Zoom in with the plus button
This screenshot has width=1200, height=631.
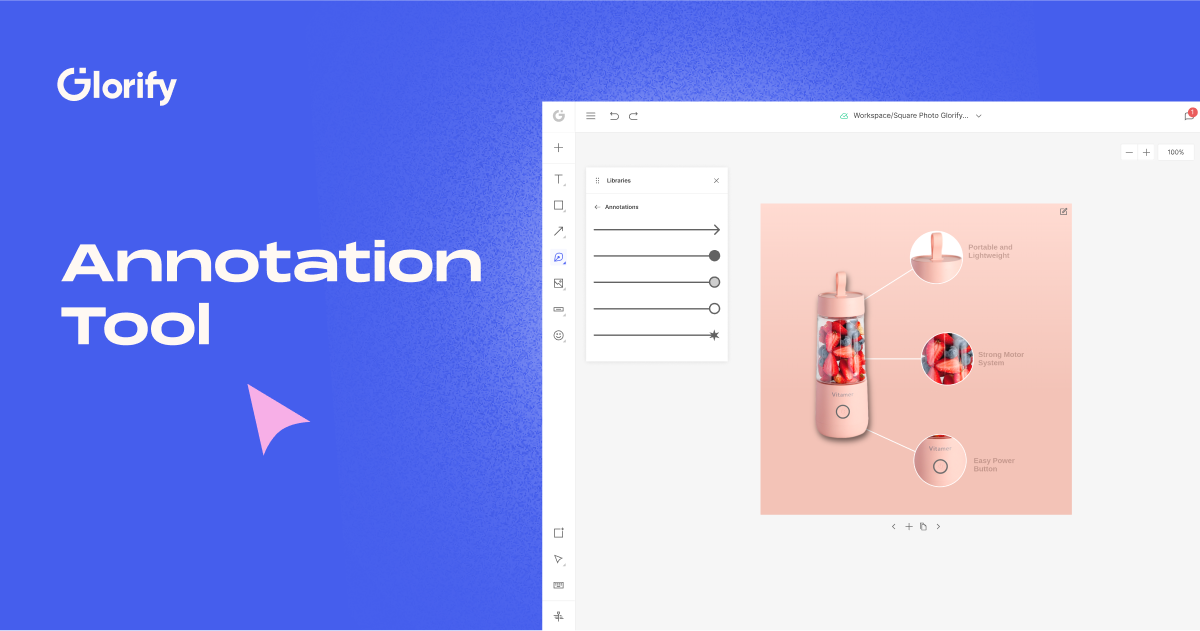(x=1147, y=151)
